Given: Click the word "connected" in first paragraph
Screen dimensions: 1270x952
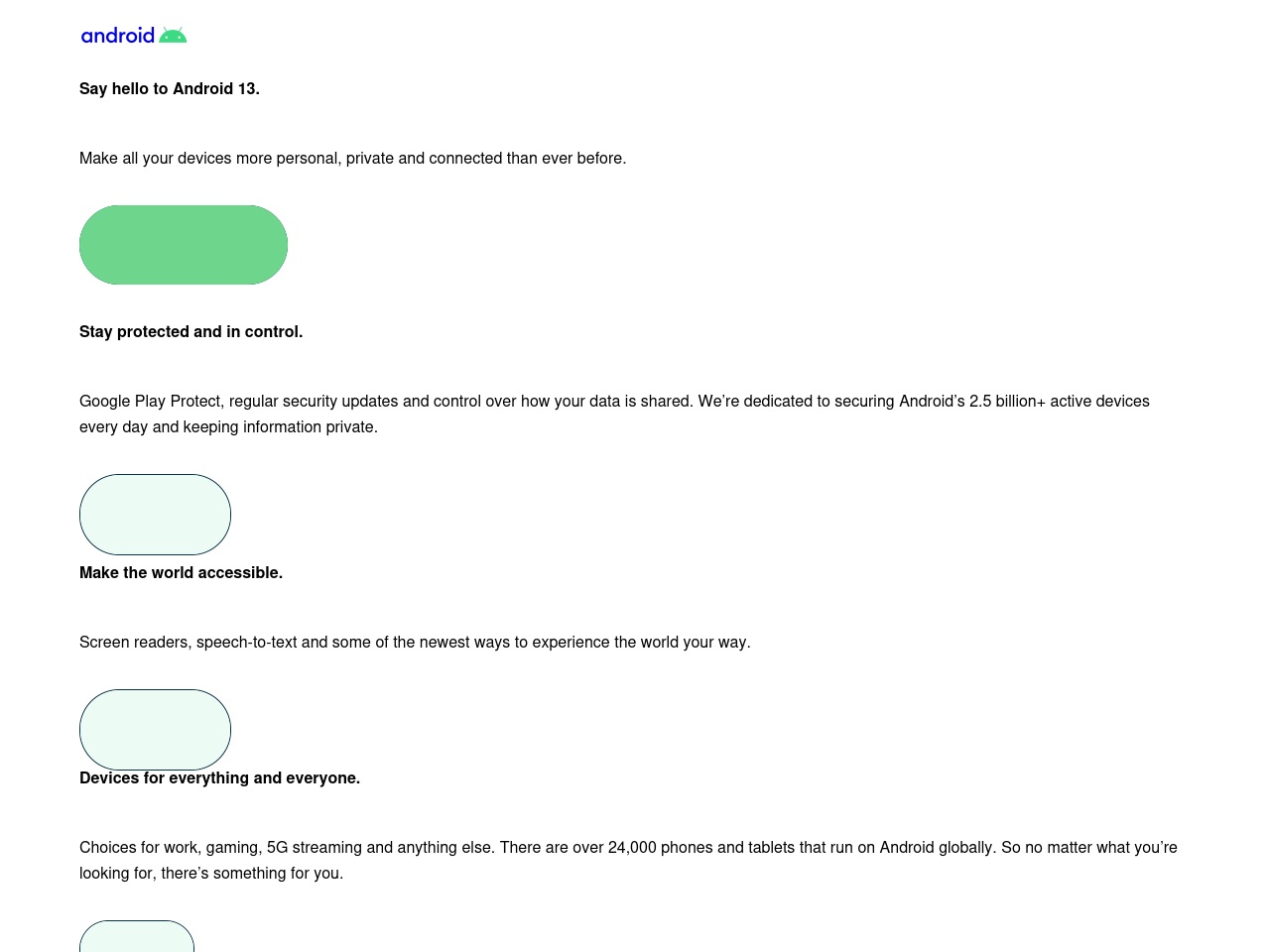Looking at the screenshot, I should coord(465,158).
